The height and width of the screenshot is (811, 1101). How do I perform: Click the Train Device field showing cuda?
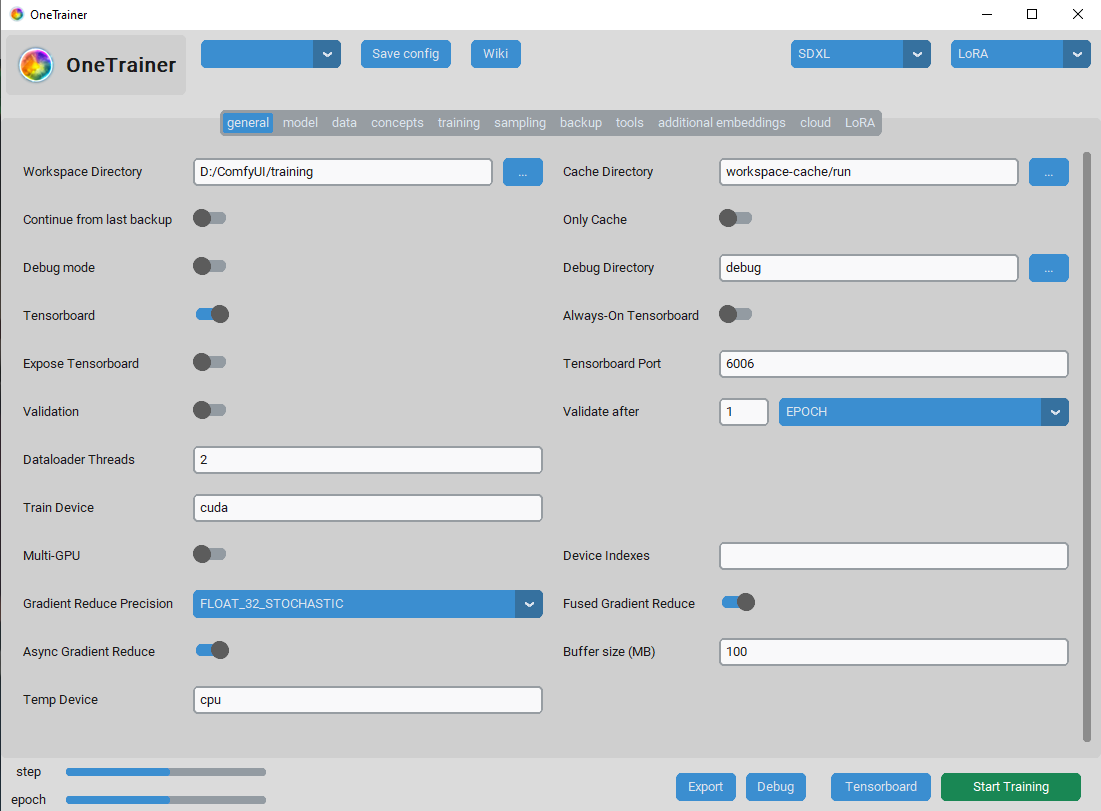coord(368,508)
